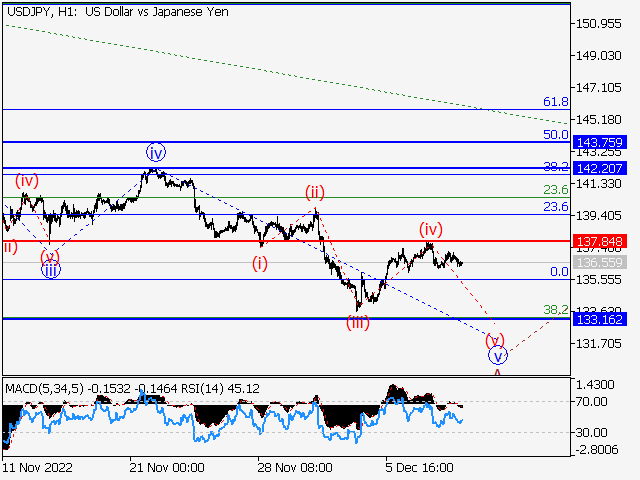Select the red (i) wave label
The image size is (640, 480).
pyautogui.click(x=260, y=264)
